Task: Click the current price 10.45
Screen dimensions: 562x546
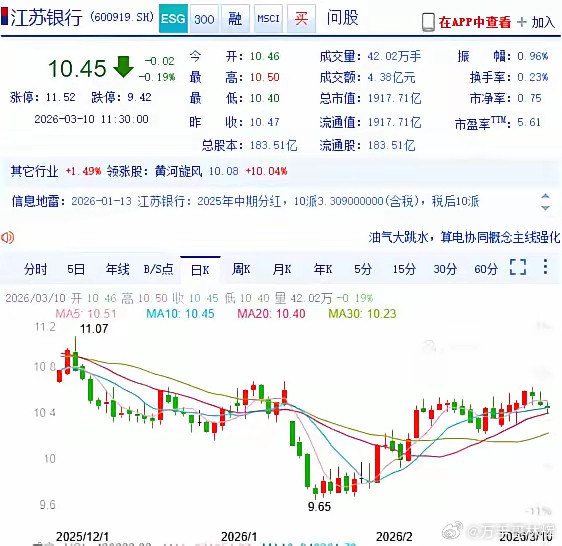Action: [77, 68]
